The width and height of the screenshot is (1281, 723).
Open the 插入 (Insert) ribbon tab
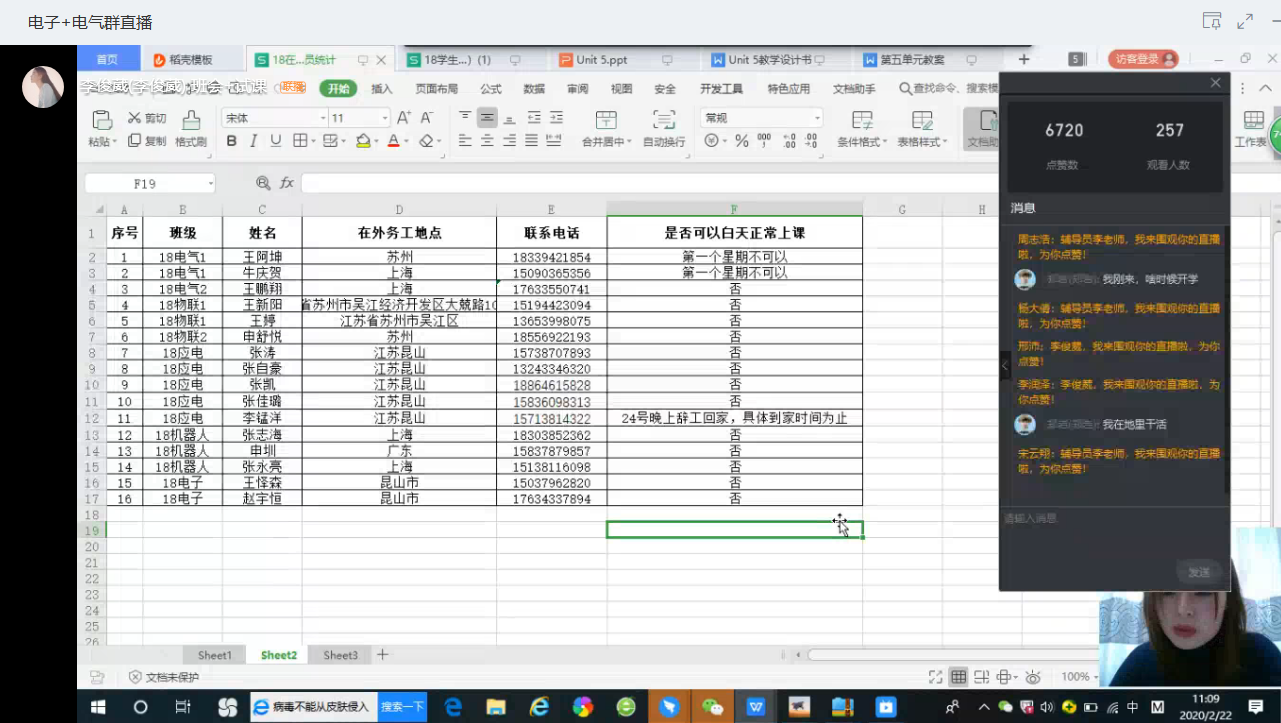click(382, 88)
